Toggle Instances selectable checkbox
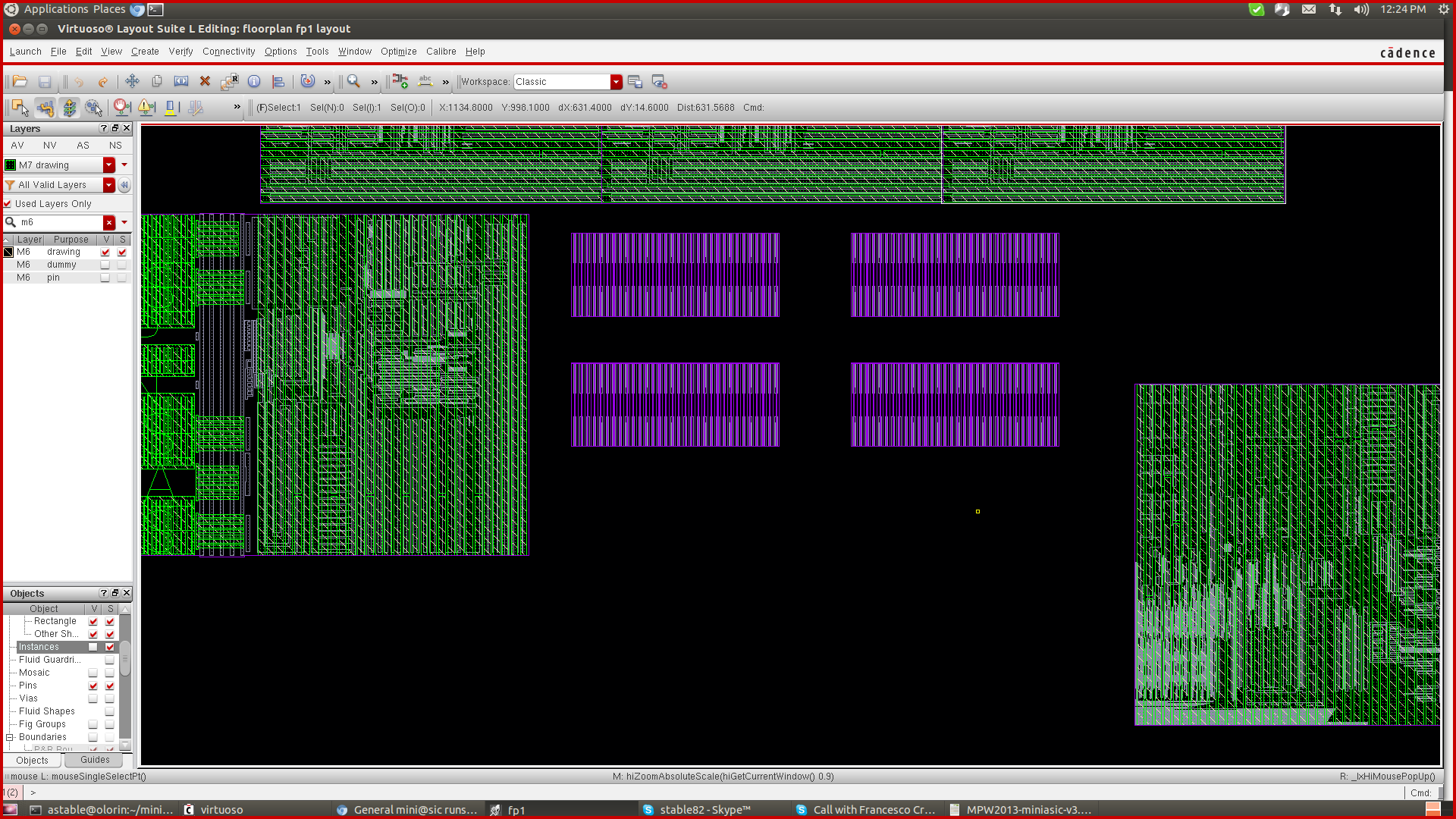The width and height of the screenshot is (1456, 819). pyautogui.click(x=110, y=647)
